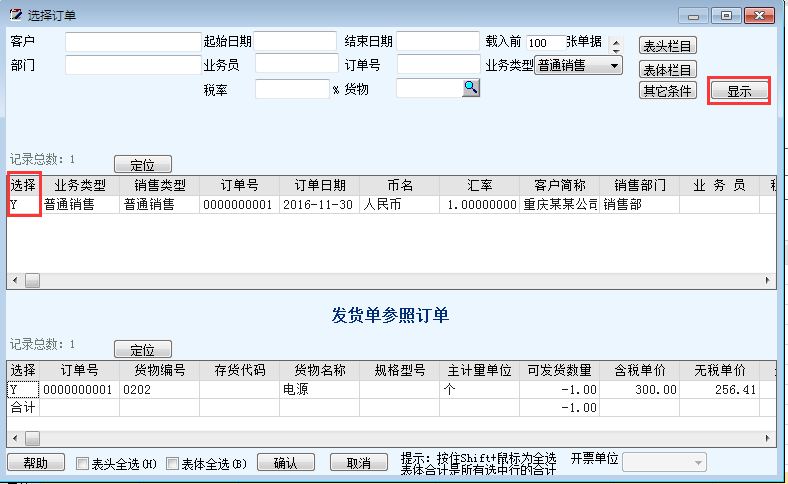Viewport: 788px width, 484px height.
Task: Click the spinner down arrow near 张单据
Action: click(615, 50)
